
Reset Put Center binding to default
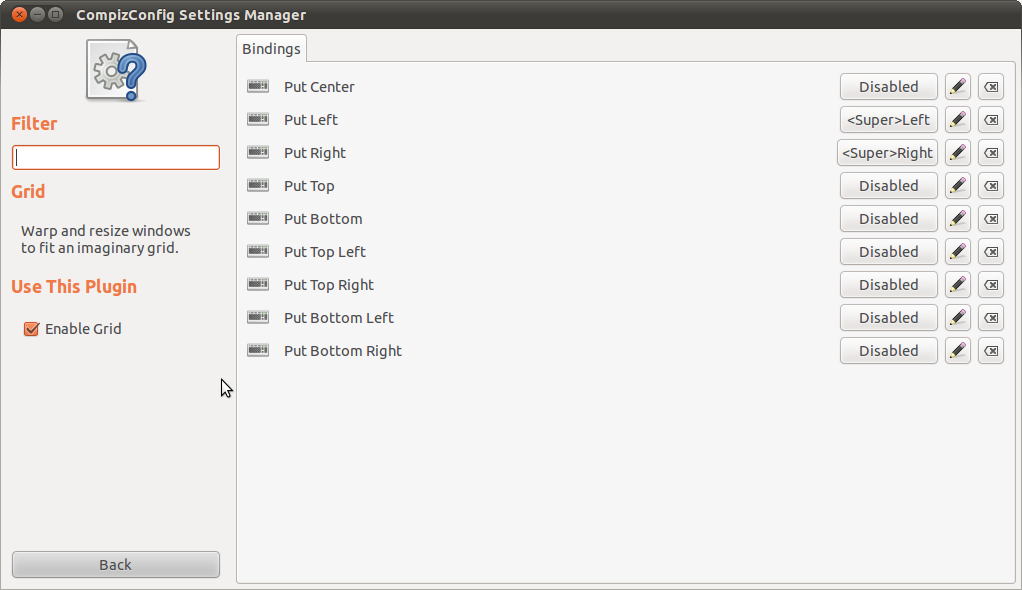coord(991,87)
